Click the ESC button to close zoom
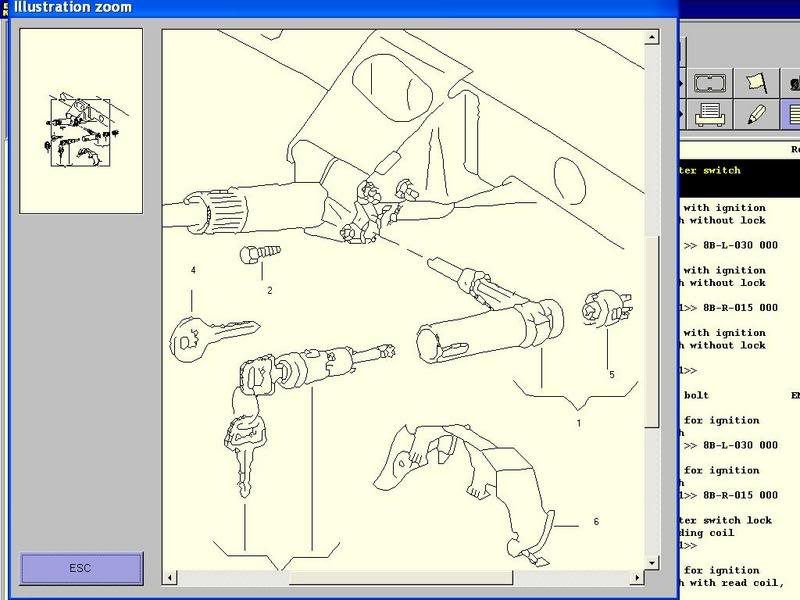Image resolution: width=800 pixels, height=600 pixels. tap(81, 568)
